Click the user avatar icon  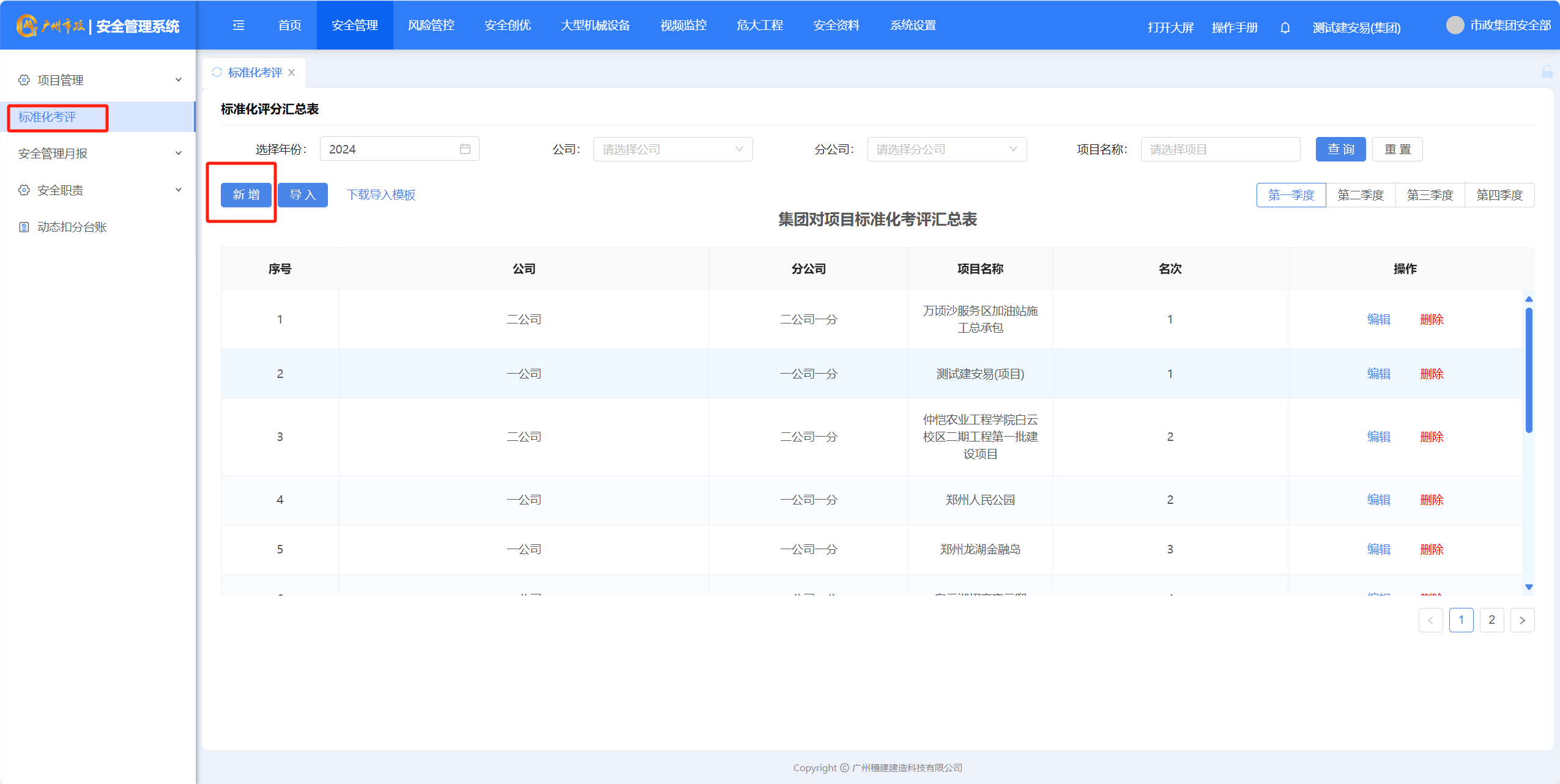coord(1455,25)
